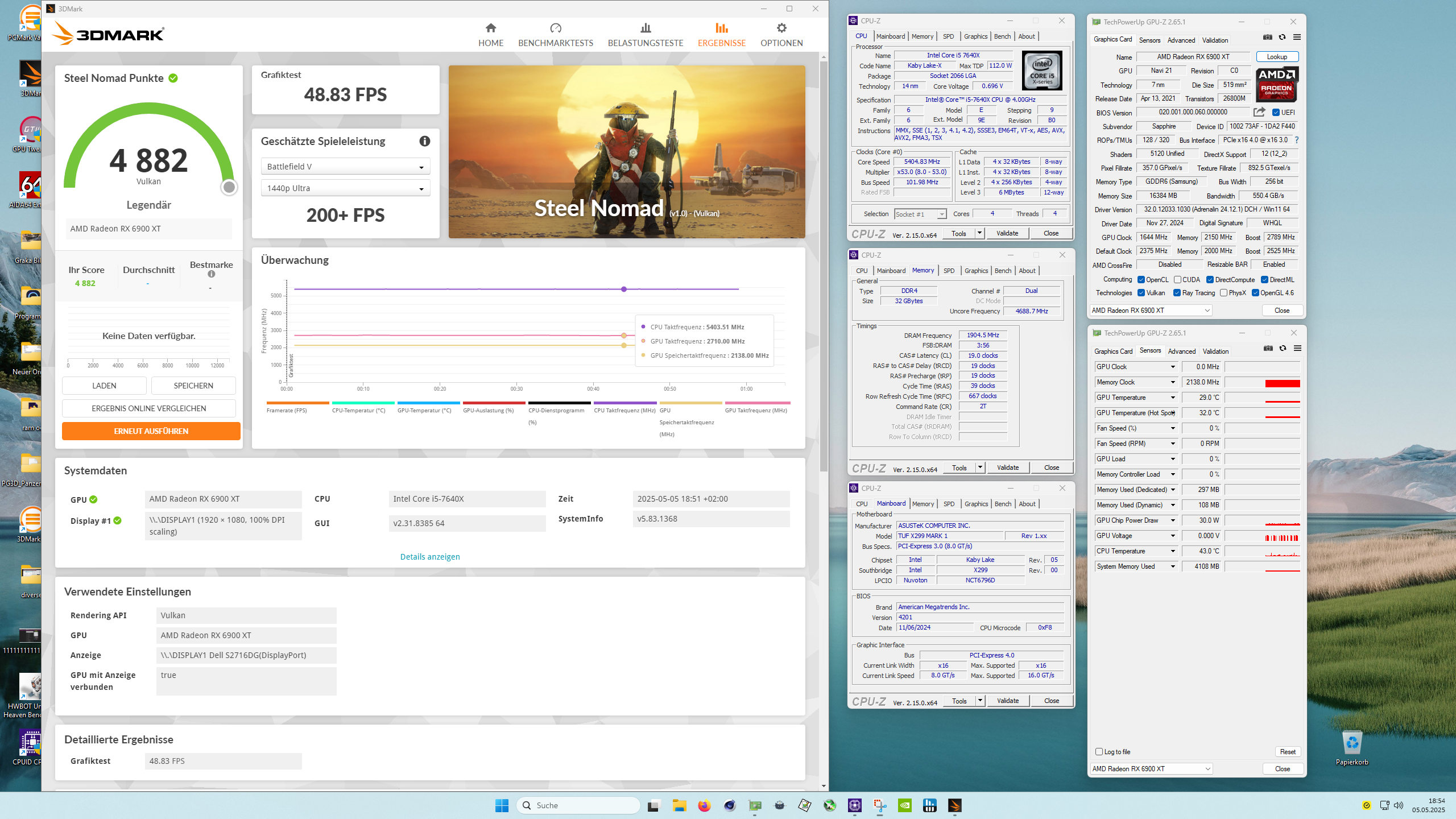Open the Tools dropdown arrow in top CPU-Z

(x=979, y=233)
